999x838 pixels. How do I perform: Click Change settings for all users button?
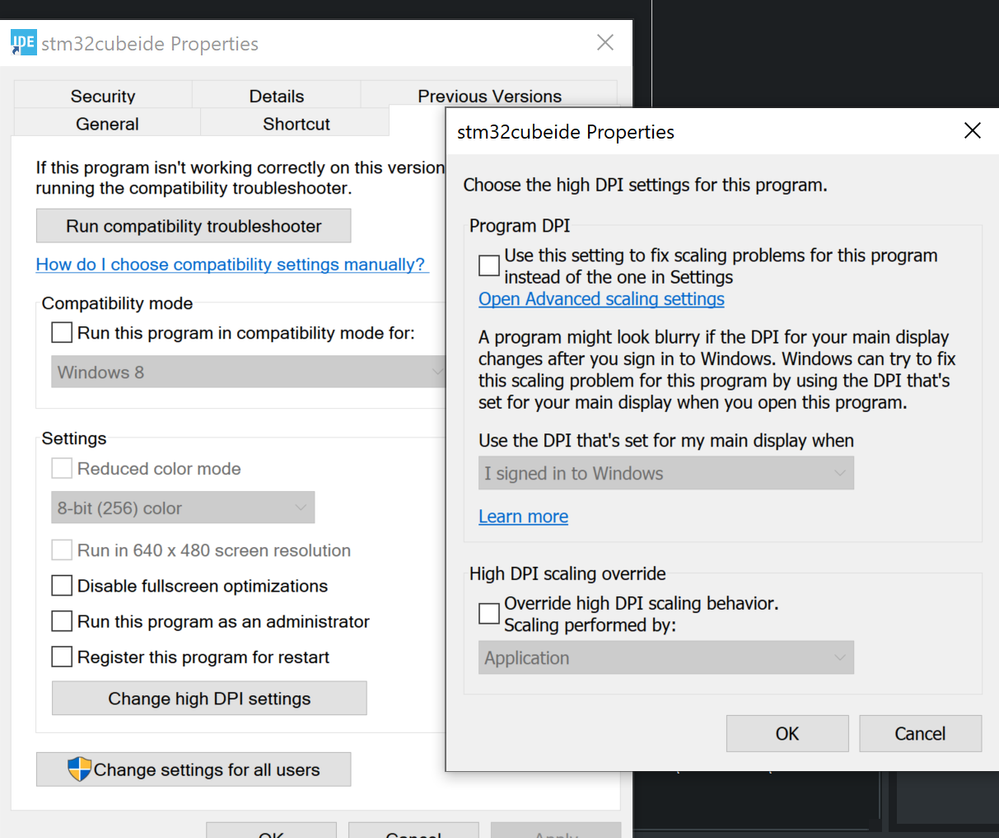[194, 769]
